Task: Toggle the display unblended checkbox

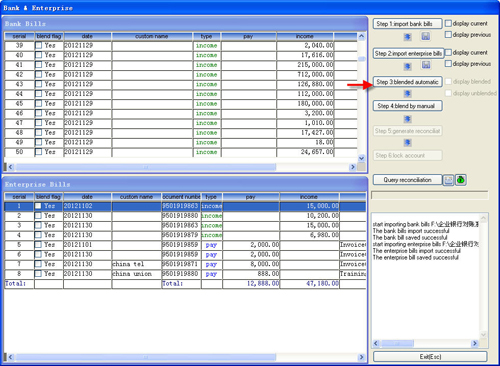Action: click(448, 93)
